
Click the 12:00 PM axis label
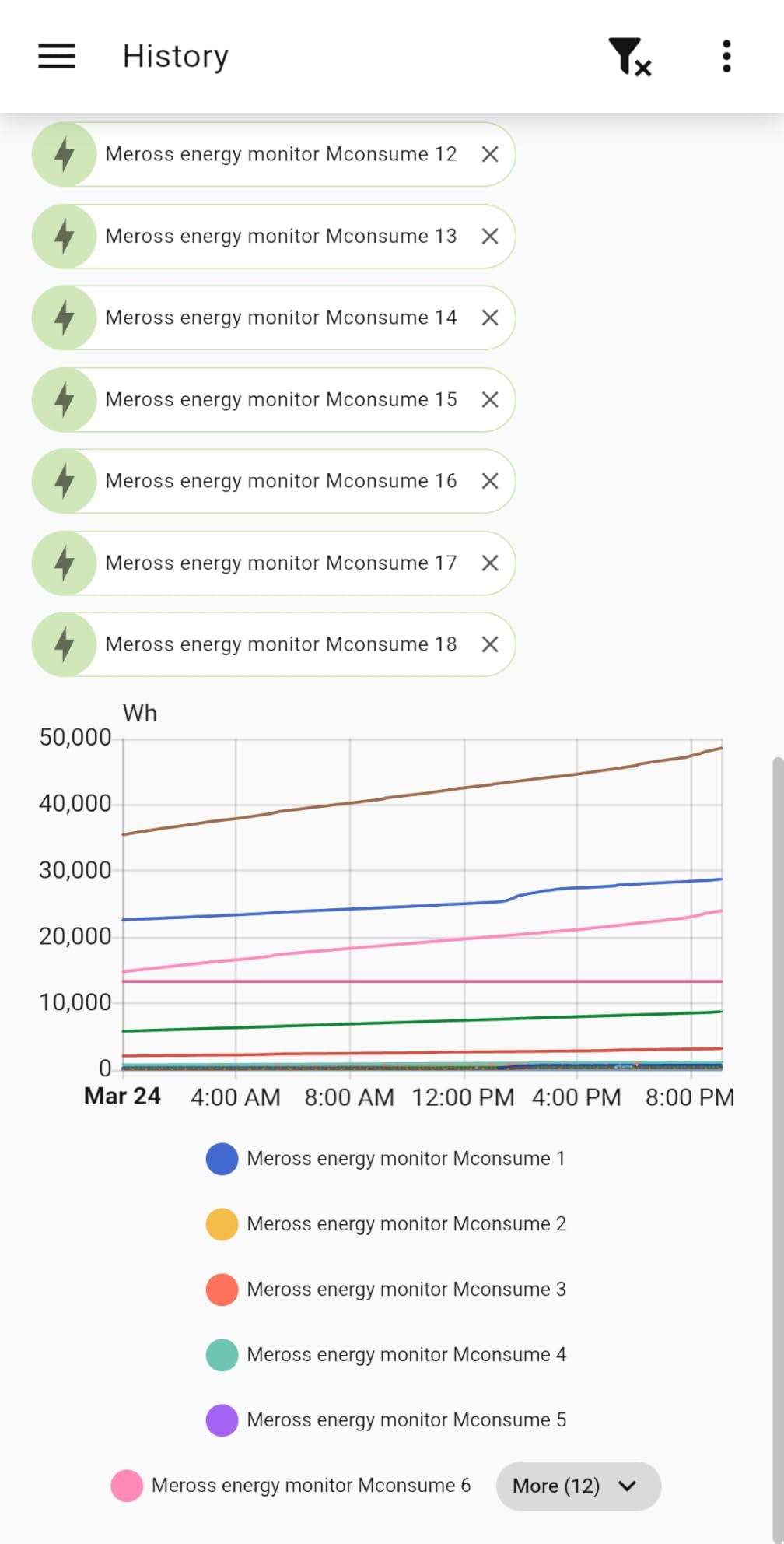coord(463,1097)
